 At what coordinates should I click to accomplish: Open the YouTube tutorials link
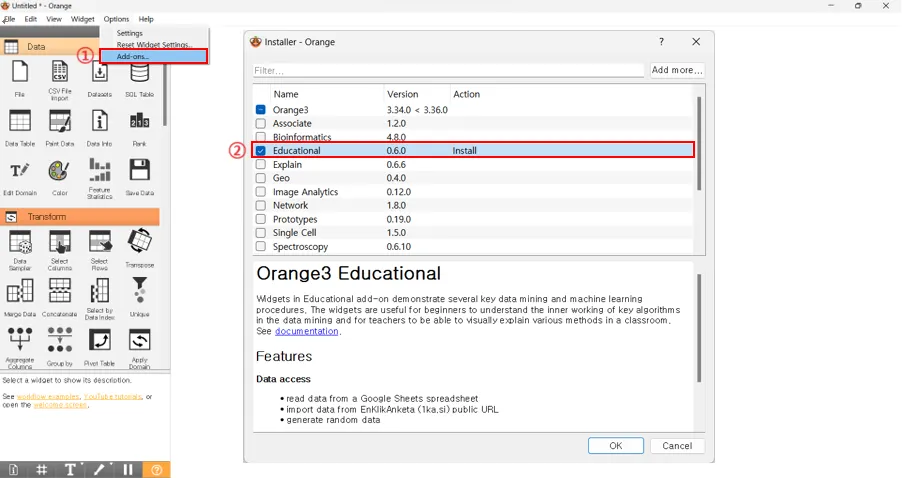113,397
